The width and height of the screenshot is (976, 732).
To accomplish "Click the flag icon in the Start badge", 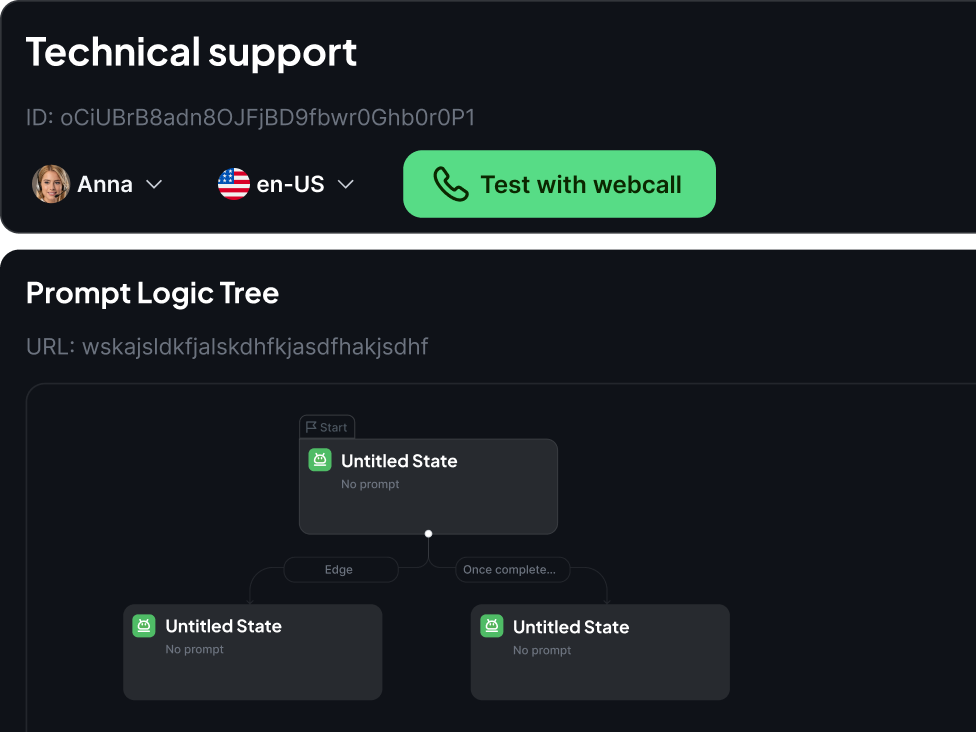I will pyautogui.click(x=310, y=427).
